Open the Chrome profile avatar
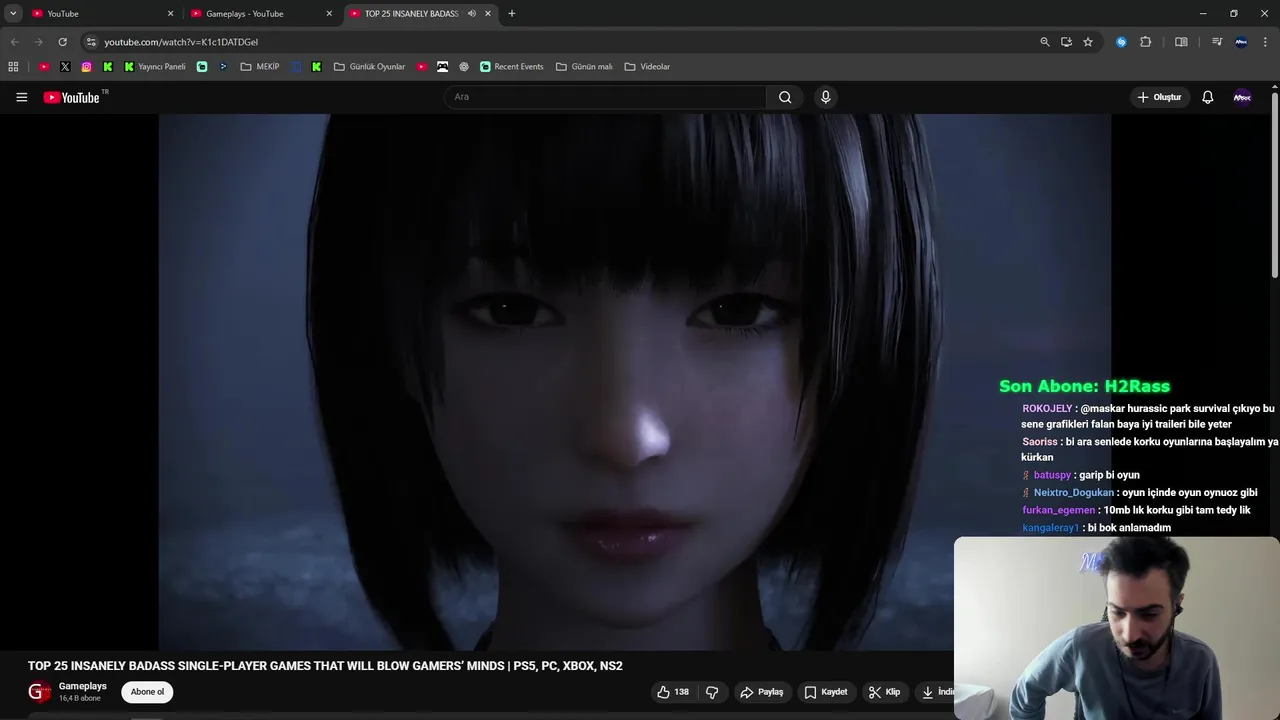The image size is (1280, 720). (1241, 42)
